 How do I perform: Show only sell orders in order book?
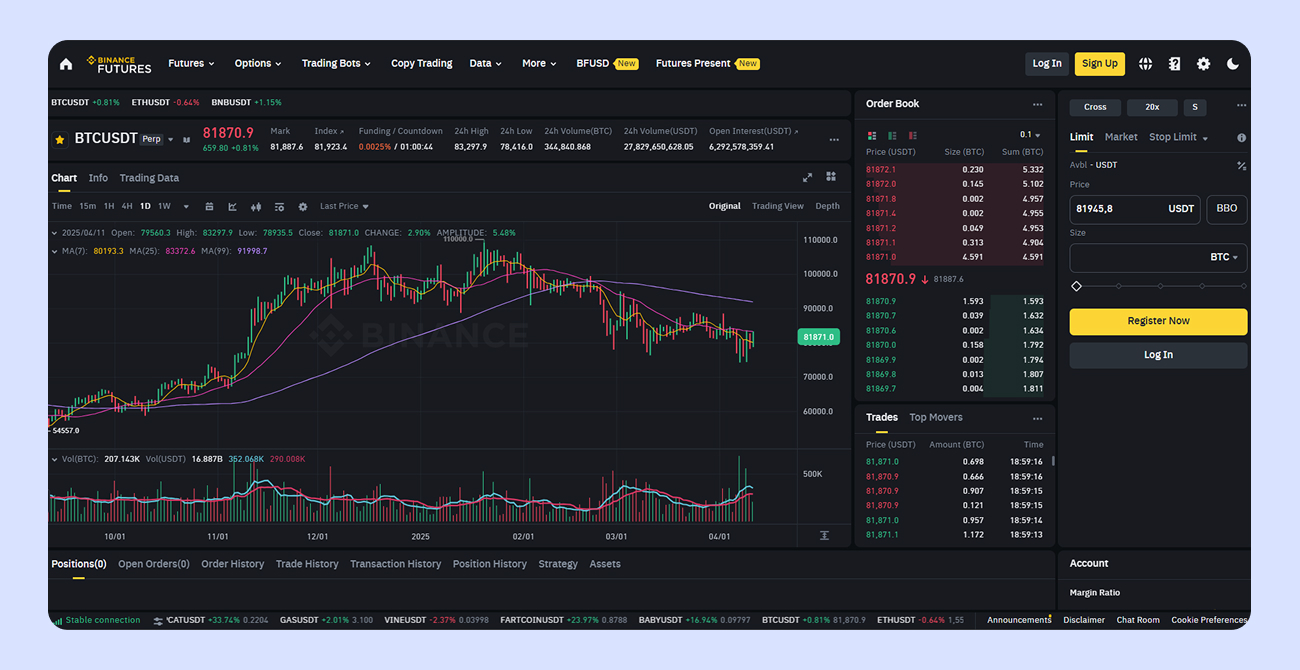912,135
